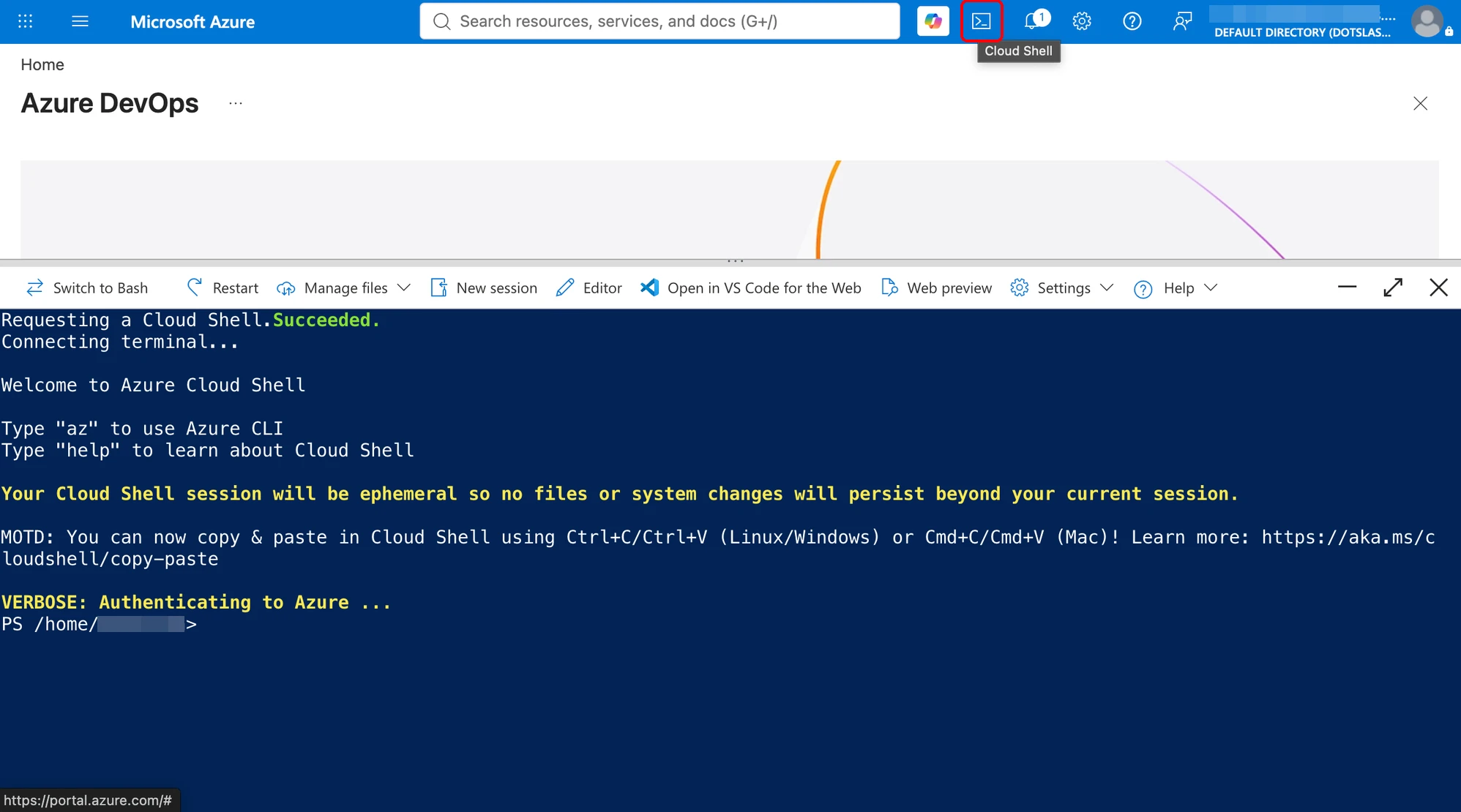This screenshot has width=1461, height=812.
Task: Click the user account avatar
Action: [1427, 21]
